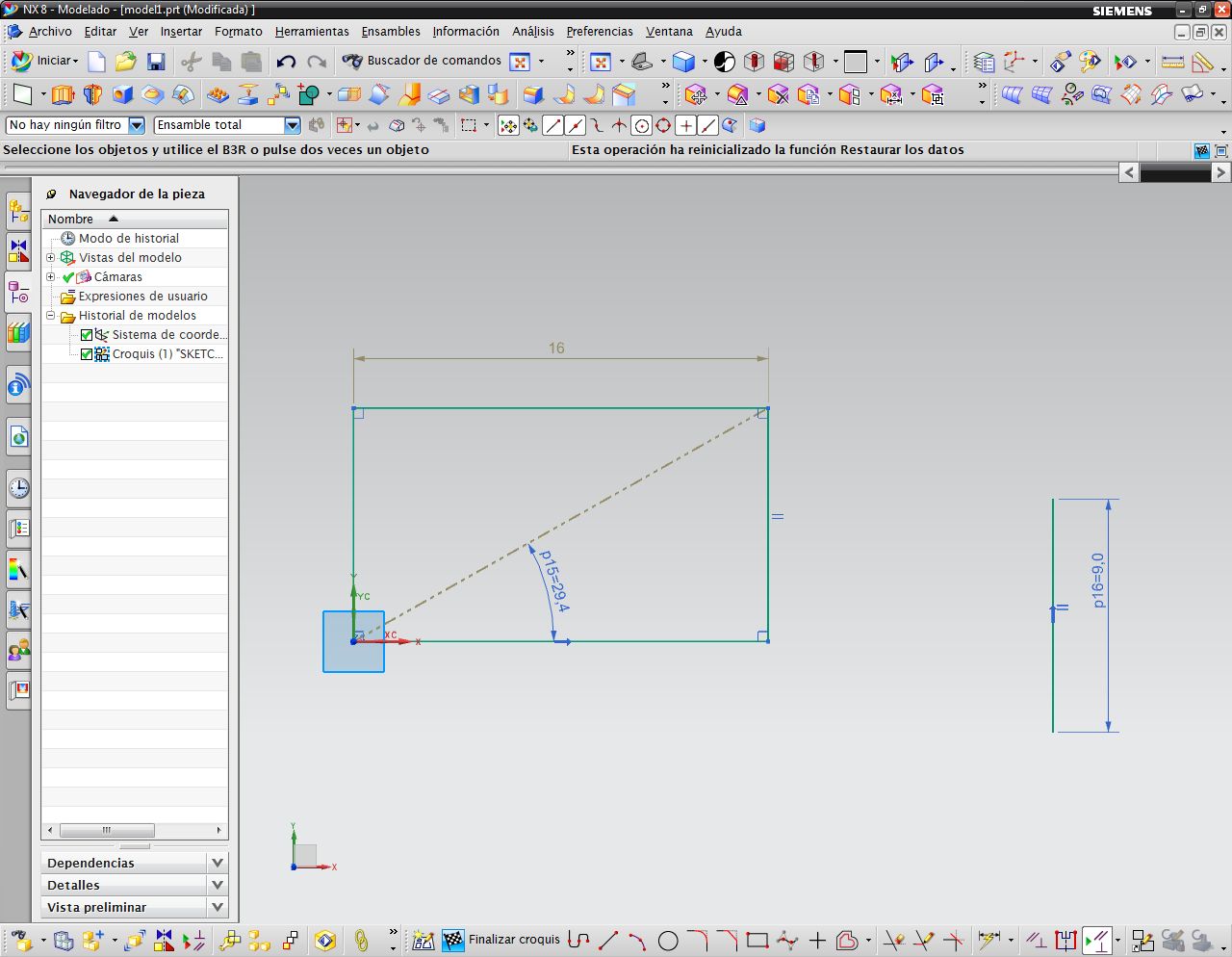The height and width of the screenshot is (957, 1232).
Task: Select the sketch Point plus tool
Action: click(817, 940)
